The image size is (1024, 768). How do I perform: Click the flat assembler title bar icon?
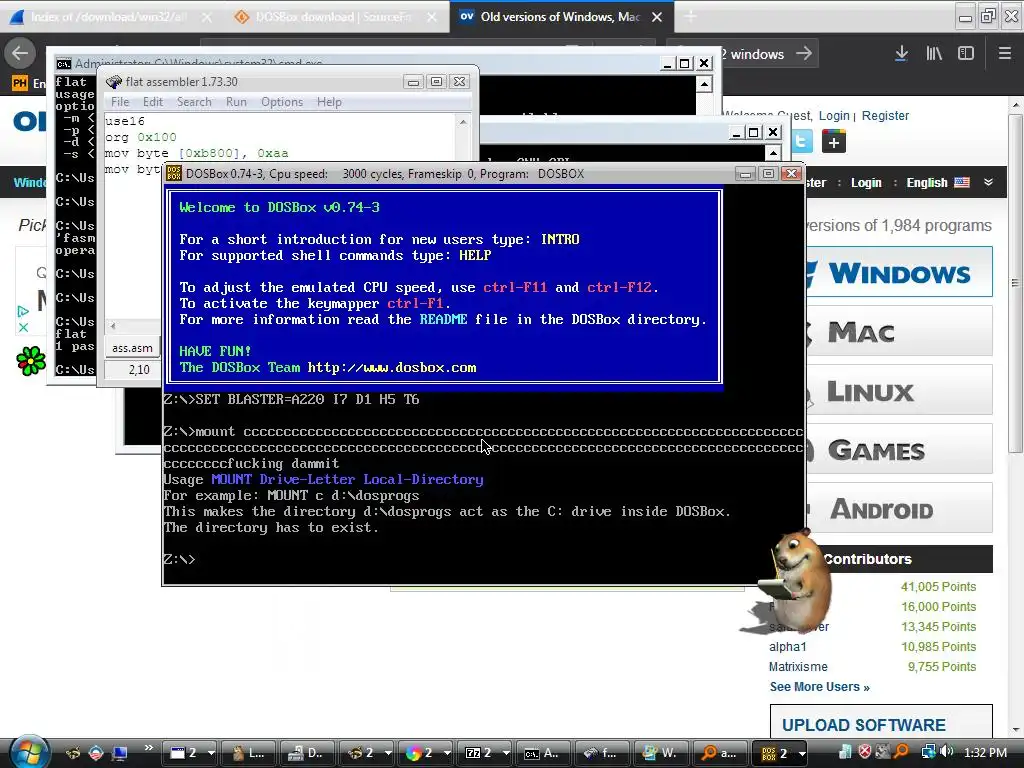pyautogui.click(x=114, y=82)
